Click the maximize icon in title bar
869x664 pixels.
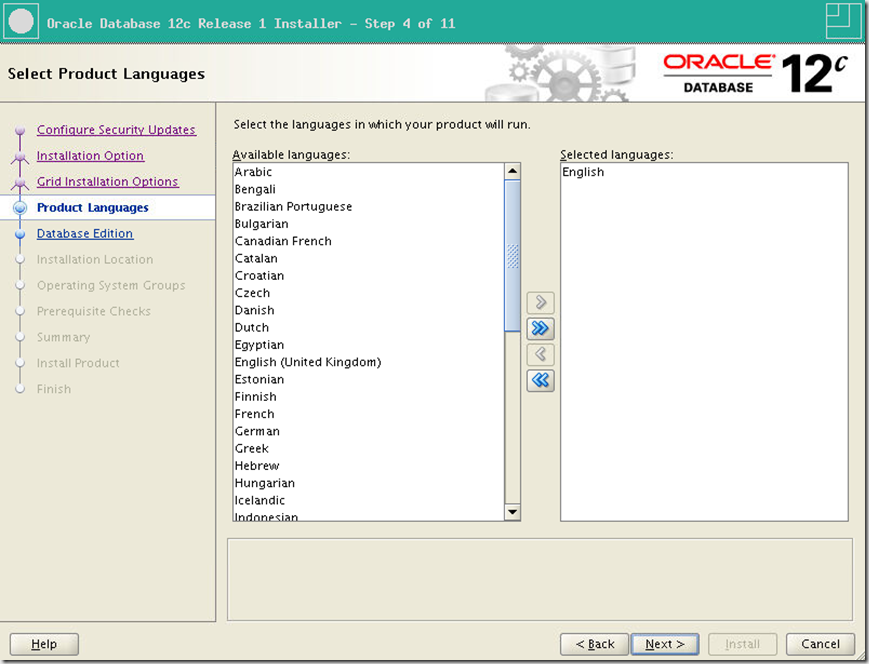click(844, 22)
